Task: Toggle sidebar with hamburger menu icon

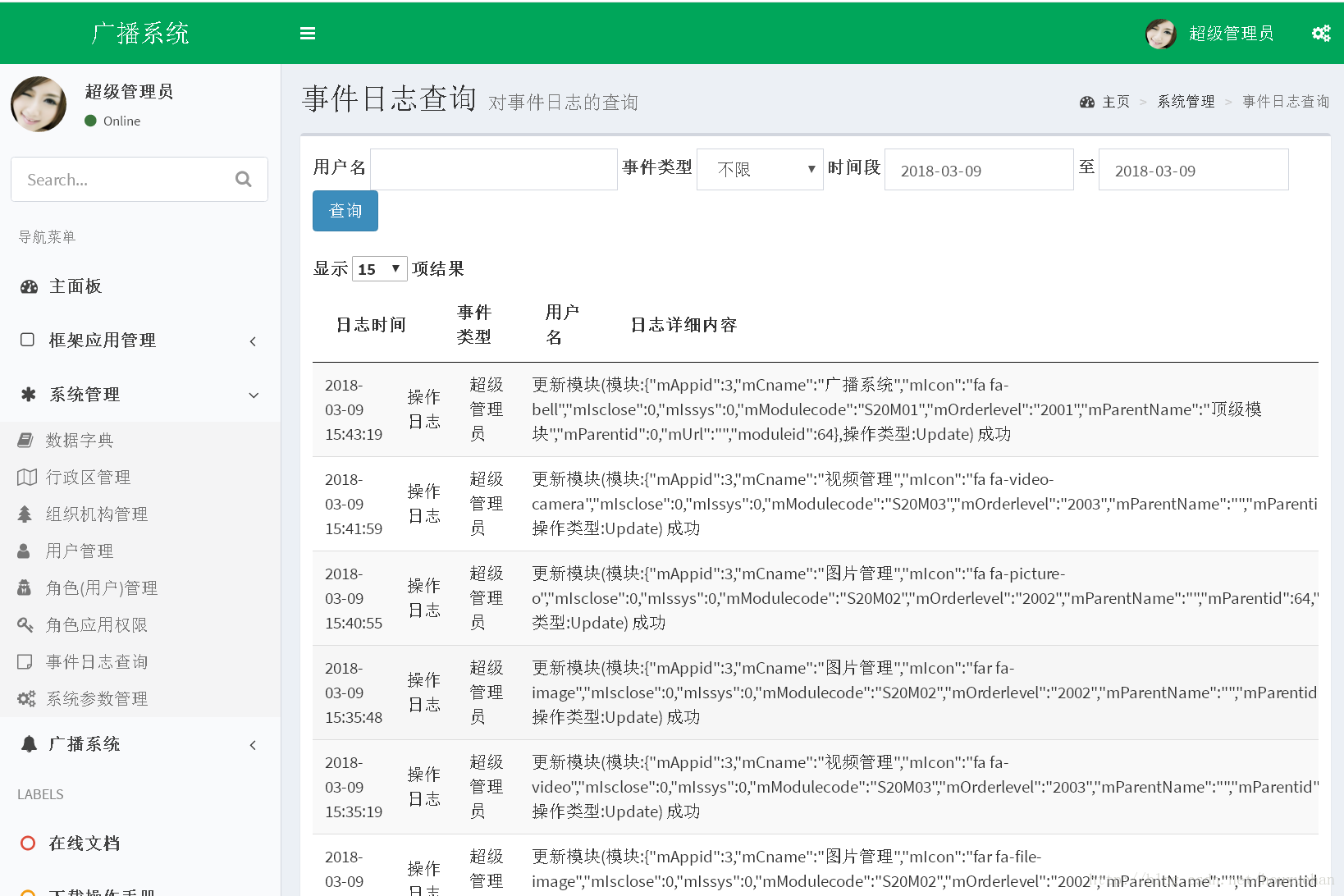Action: pos(308,34)
